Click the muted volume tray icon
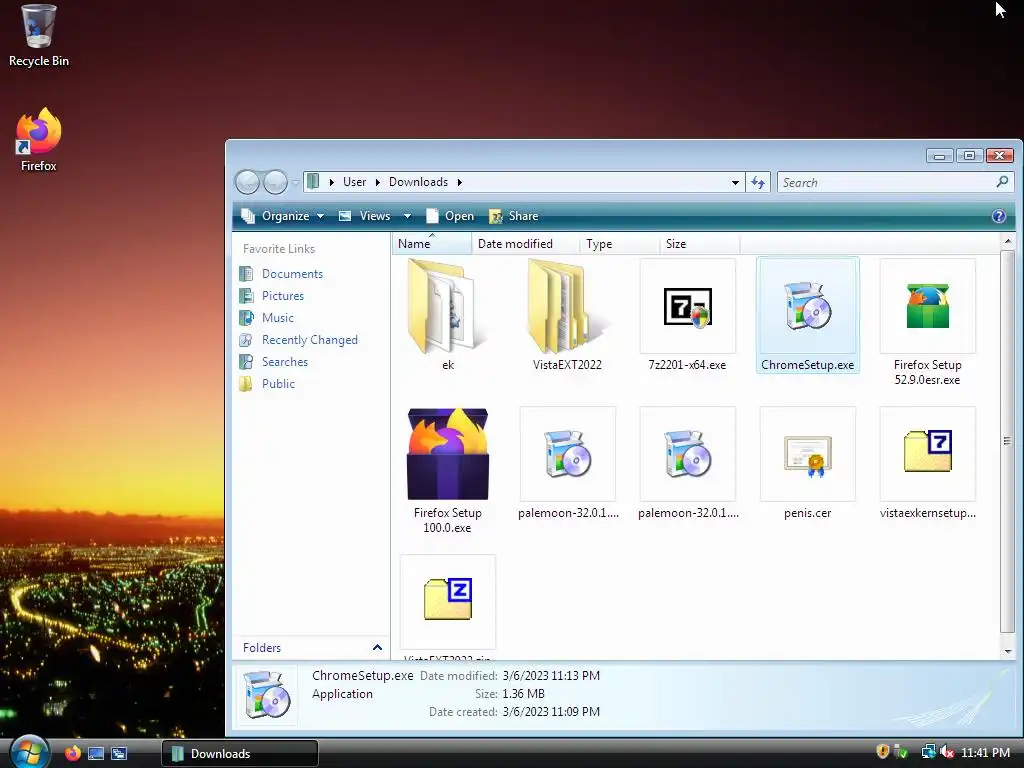Screen dimensions: 1024x768 pos(947,752)
